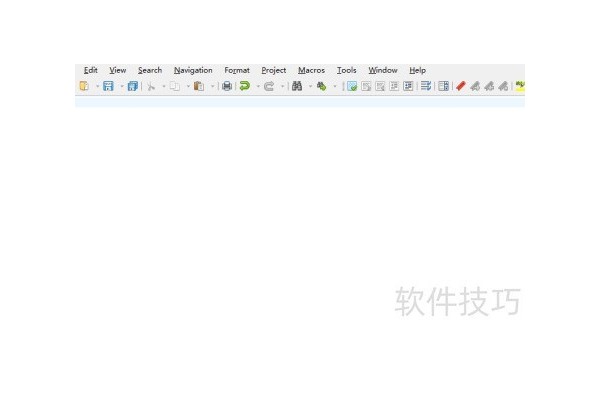The height and width of the screenshot is (400, 600).
Task: Open the Project menu
Action: click(x=274, y=70)
